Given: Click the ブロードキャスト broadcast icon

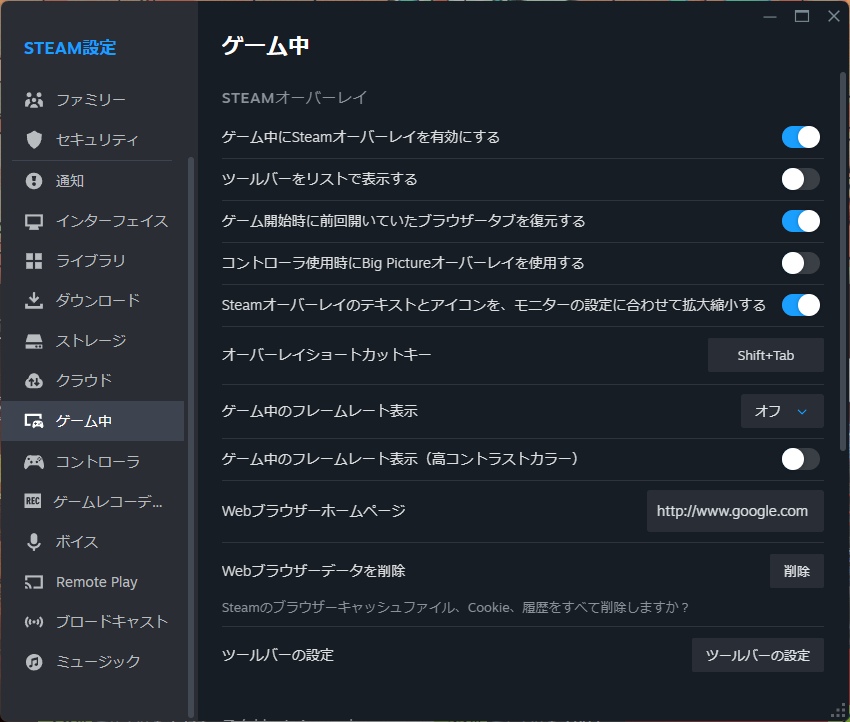Looking at the screenshot, I should [34, 622].
